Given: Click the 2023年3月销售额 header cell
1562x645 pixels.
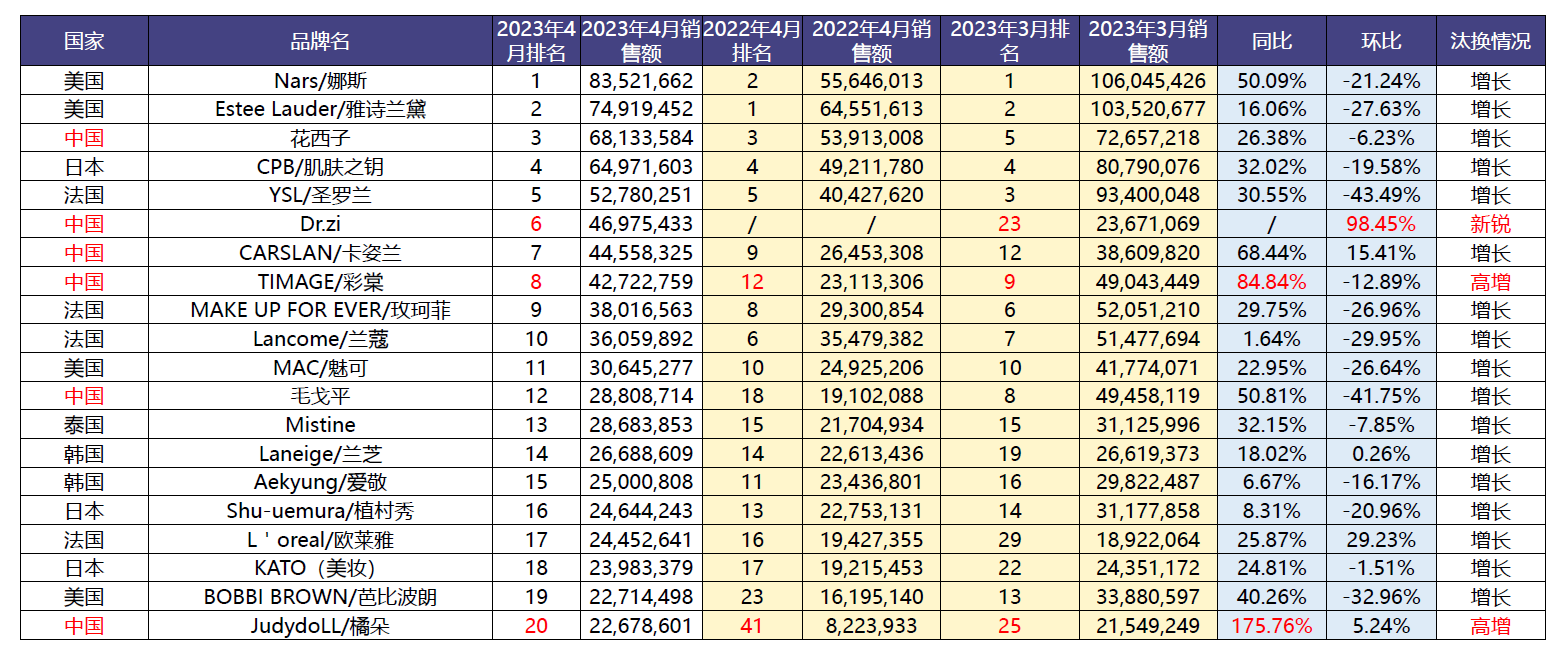Looking at the screenshot, I should pyautogui.click(x=1148, y=42).
